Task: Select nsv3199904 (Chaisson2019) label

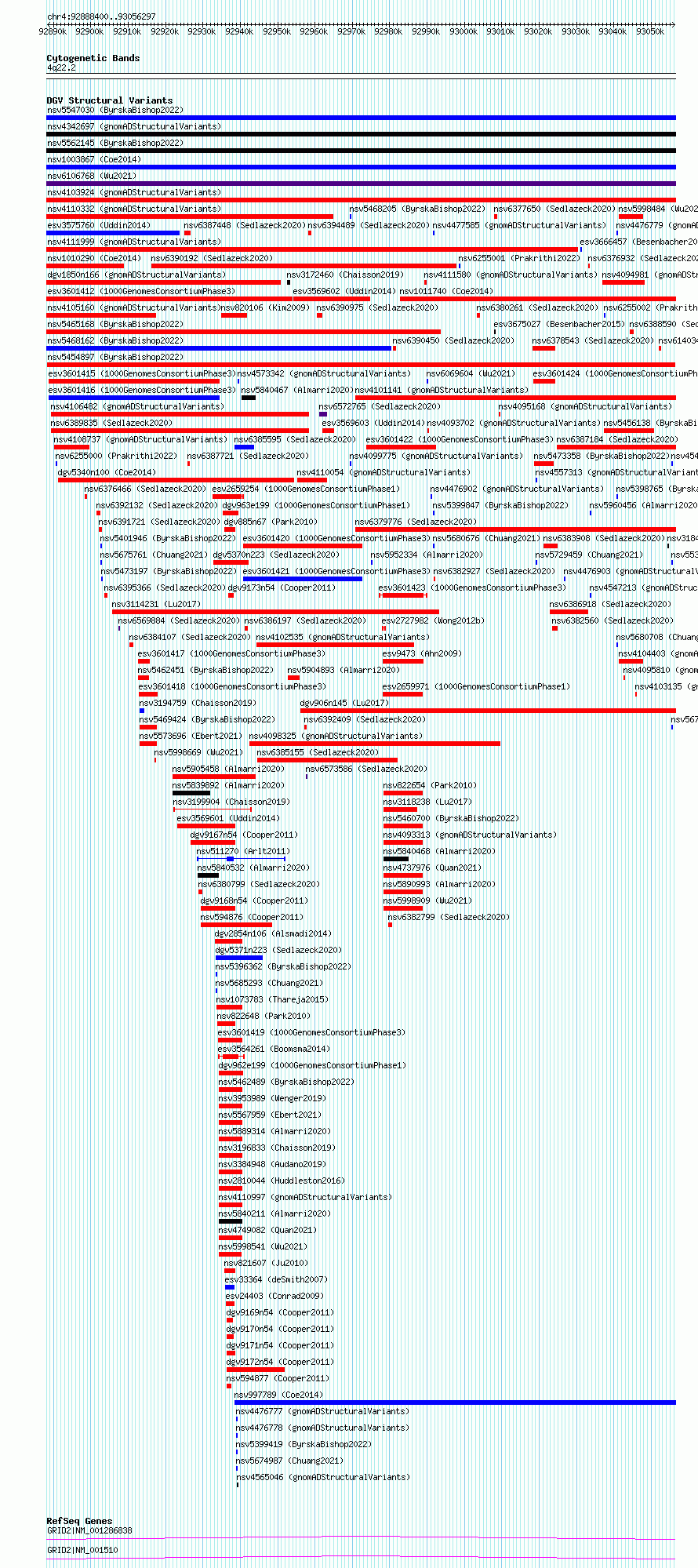Action: tap(231, 802)
